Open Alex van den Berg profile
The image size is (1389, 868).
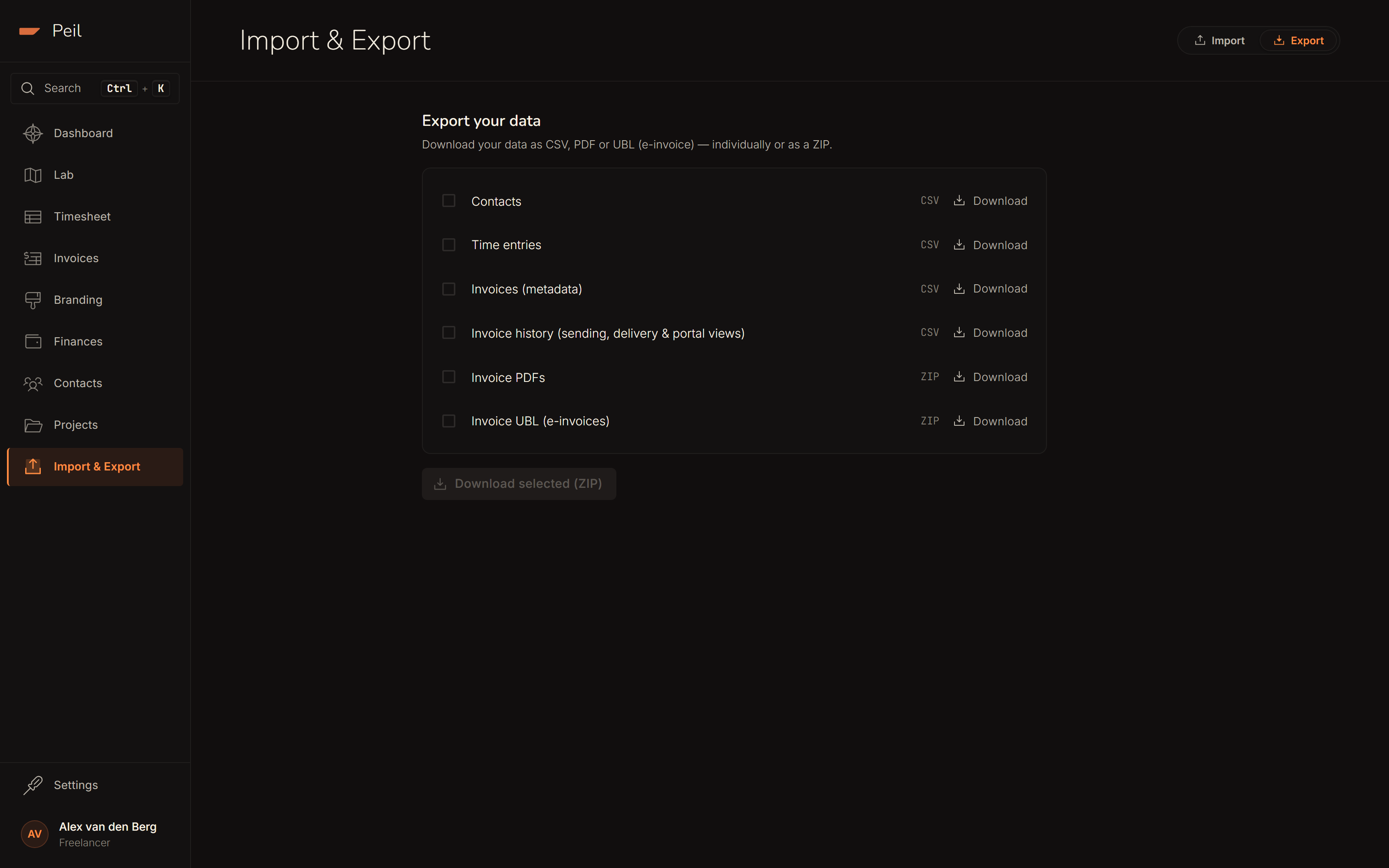tap(95, 834)
